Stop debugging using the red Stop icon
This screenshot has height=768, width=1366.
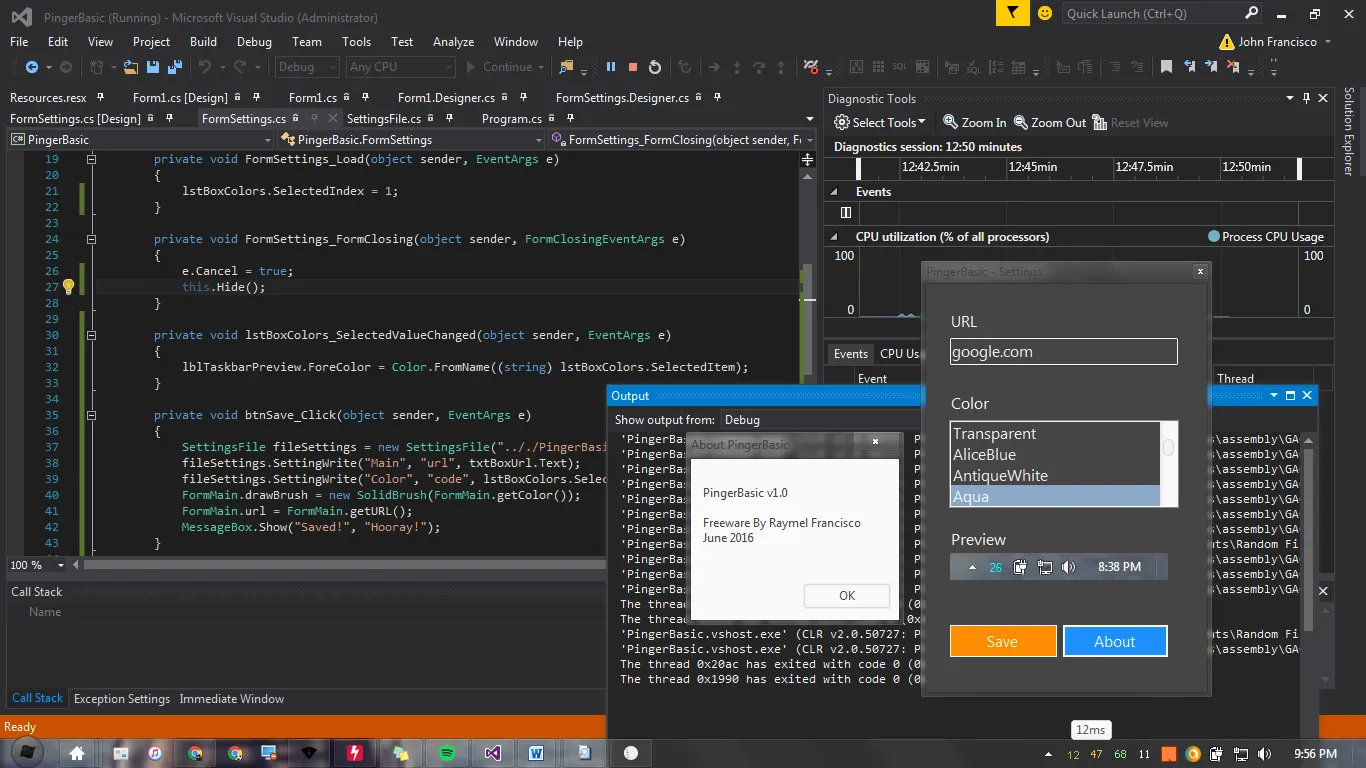[x=631, y=66]
